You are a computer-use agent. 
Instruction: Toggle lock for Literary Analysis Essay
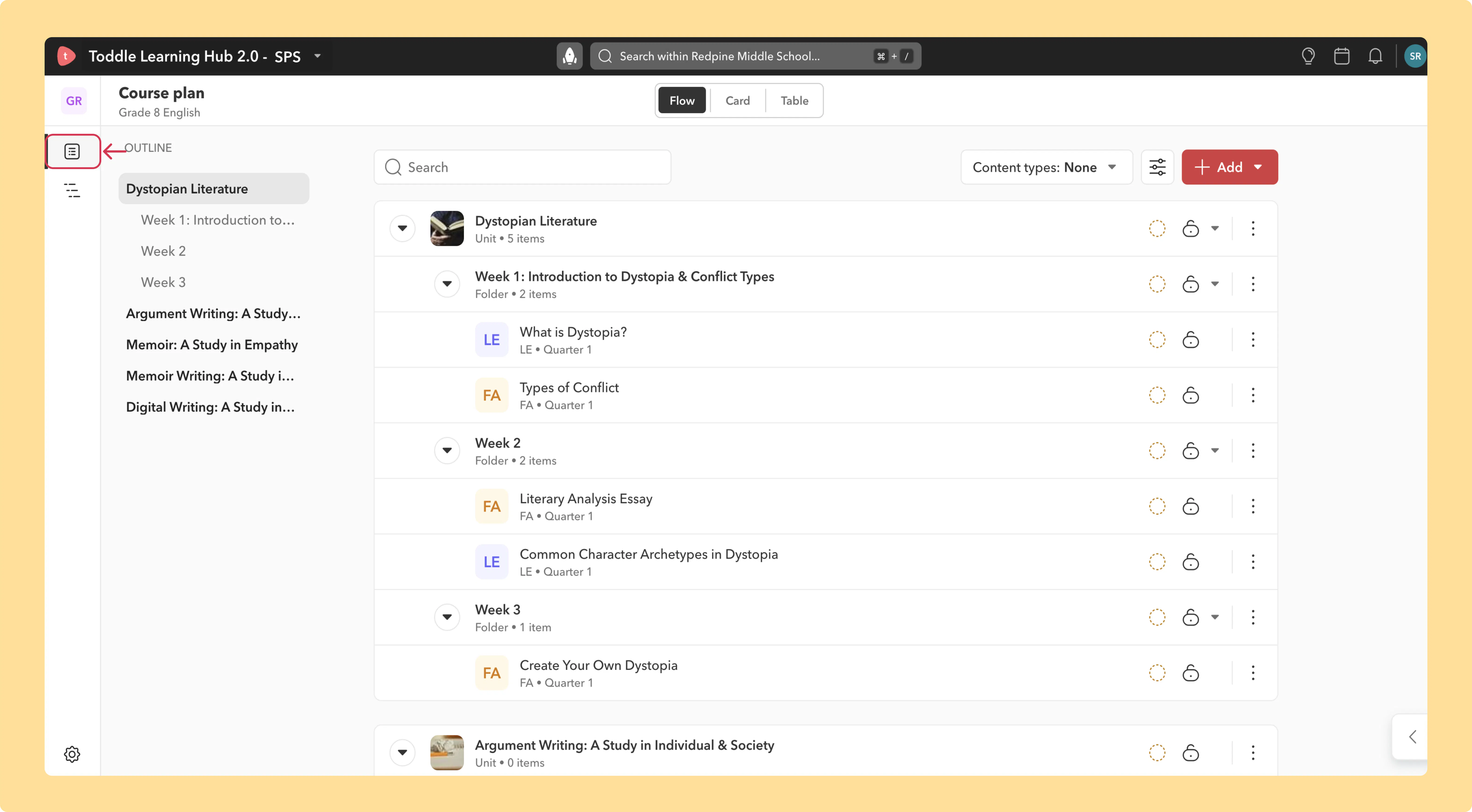(x=1191, y=506)
